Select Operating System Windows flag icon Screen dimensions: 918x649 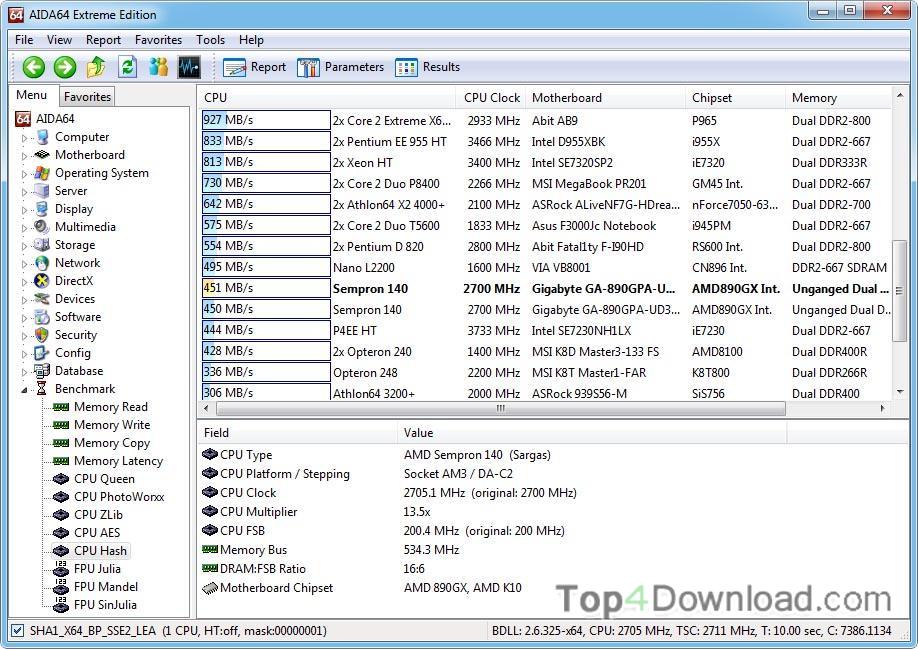pos(42,173)
